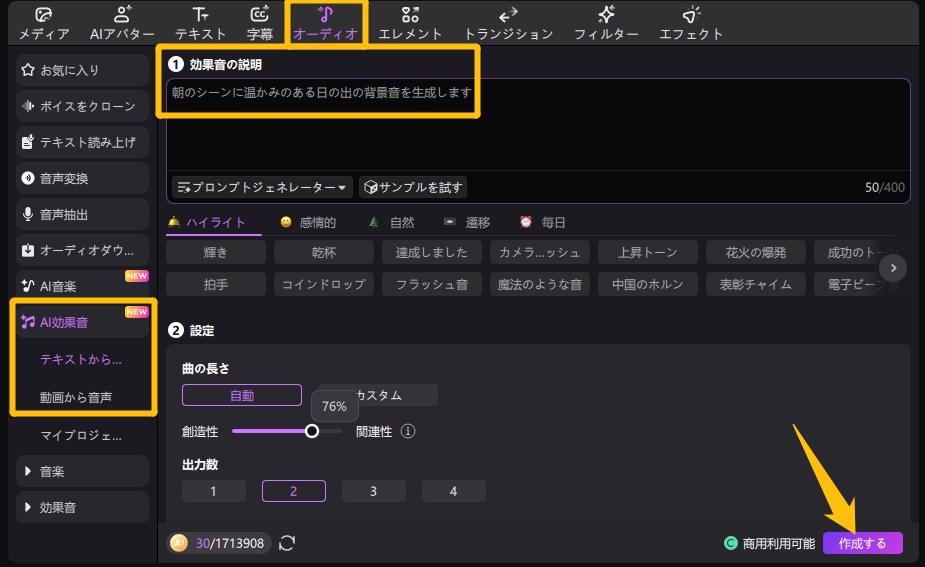Expand the 効果音 section in sidebar
Image resolution: width=925 pixels, height=567 pixels.
(83, 507)
